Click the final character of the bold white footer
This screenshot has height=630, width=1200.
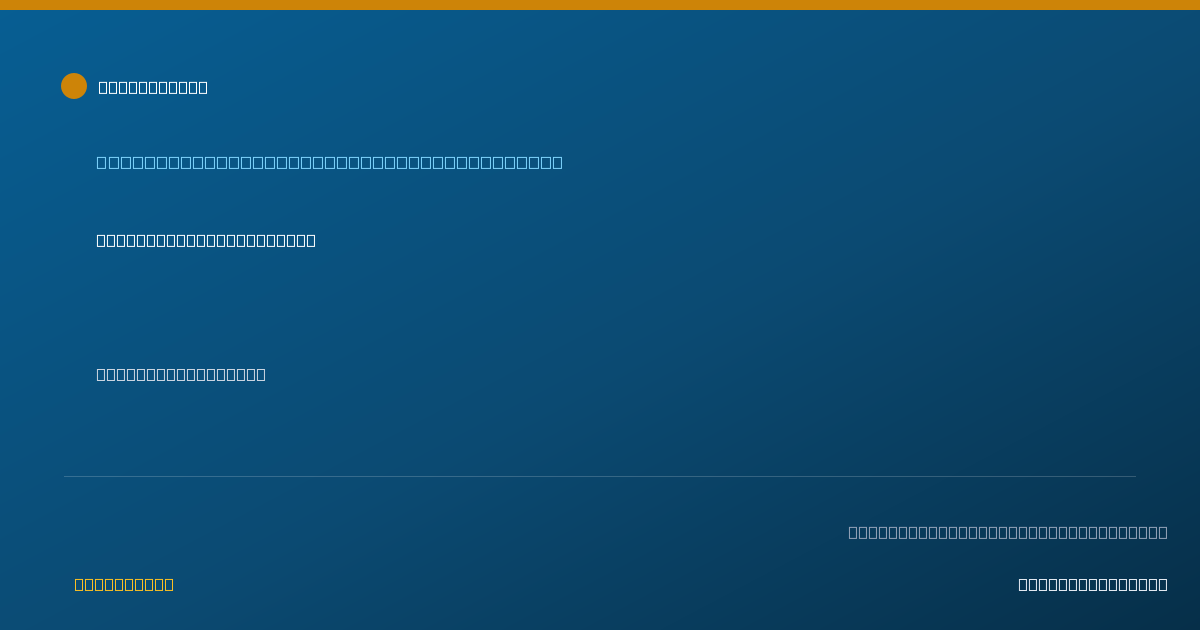[x=1163, y=584]
